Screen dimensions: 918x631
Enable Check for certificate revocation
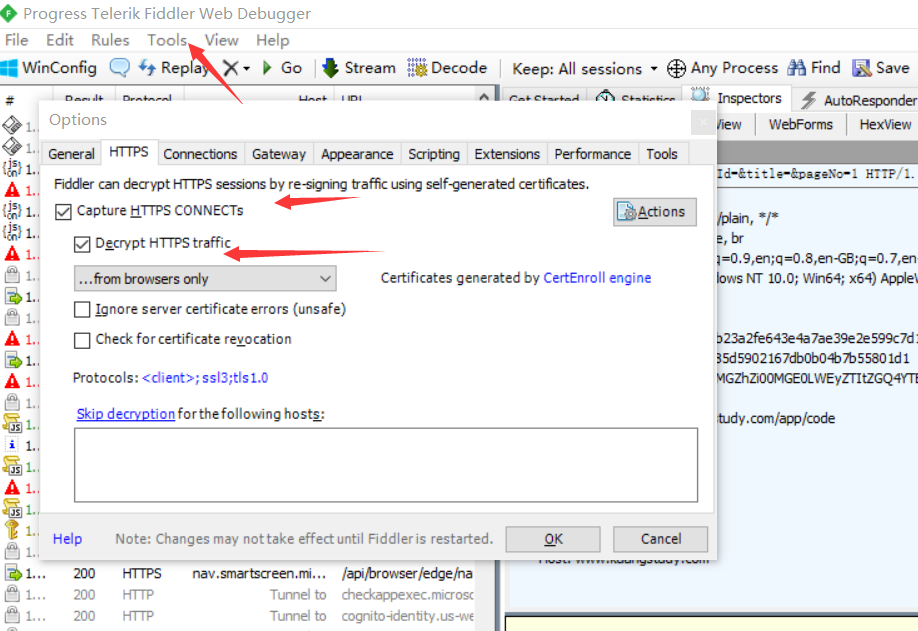point(82,340)
